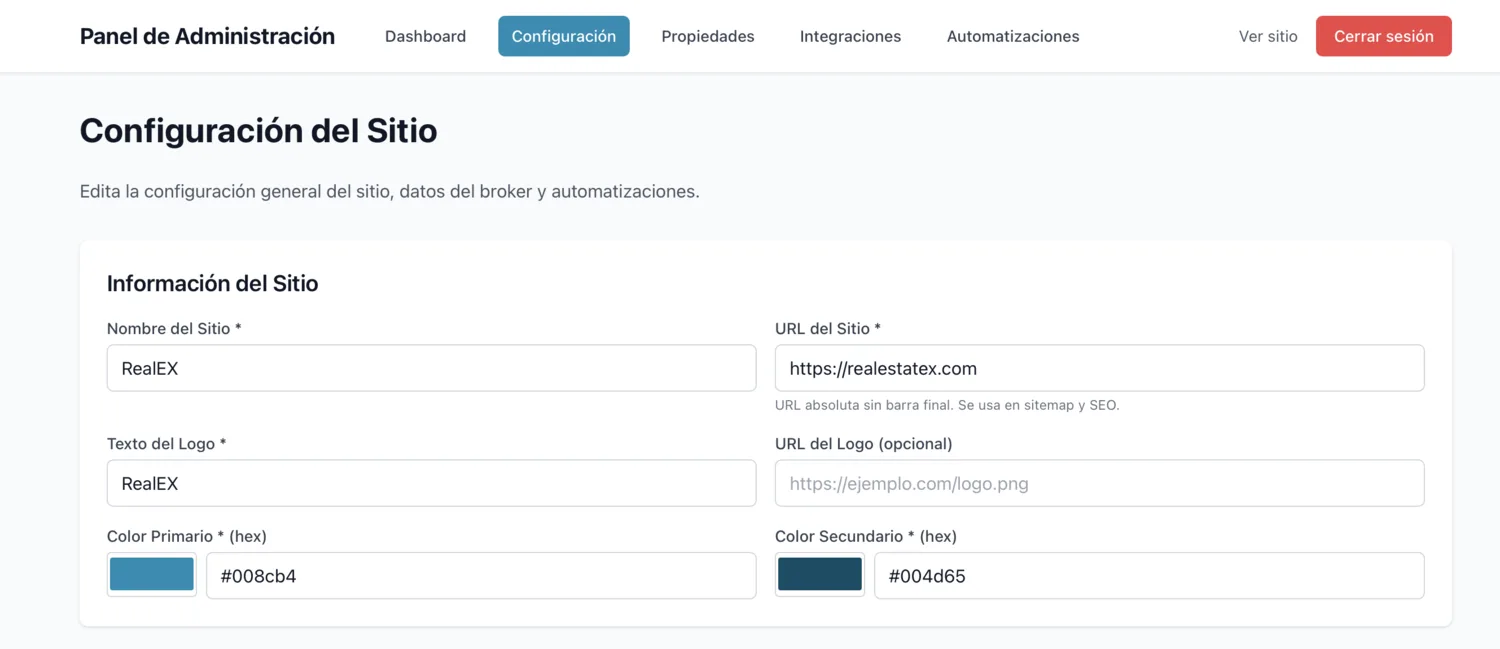The width and height of the screenshot is (1500, 649).
Task: Open the Color Secundario swatch picker
Action: coord(820,575)
